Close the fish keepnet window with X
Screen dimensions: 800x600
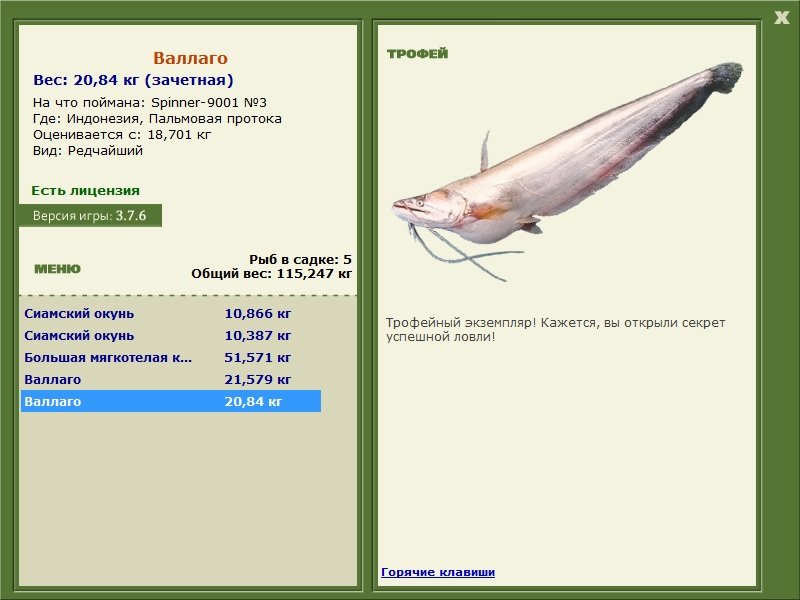[x=781, y=16]
